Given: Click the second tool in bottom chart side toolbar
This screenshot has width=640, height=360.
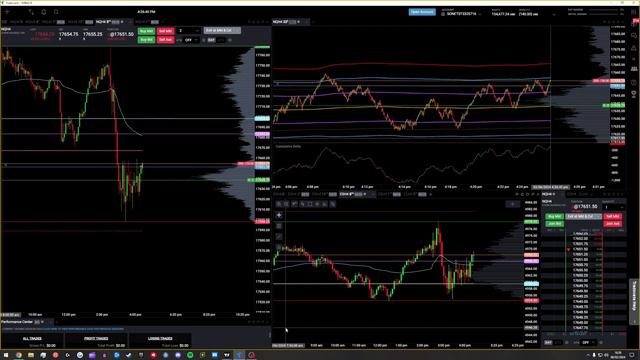Looking at the screenshot, I should pos(279,226).
